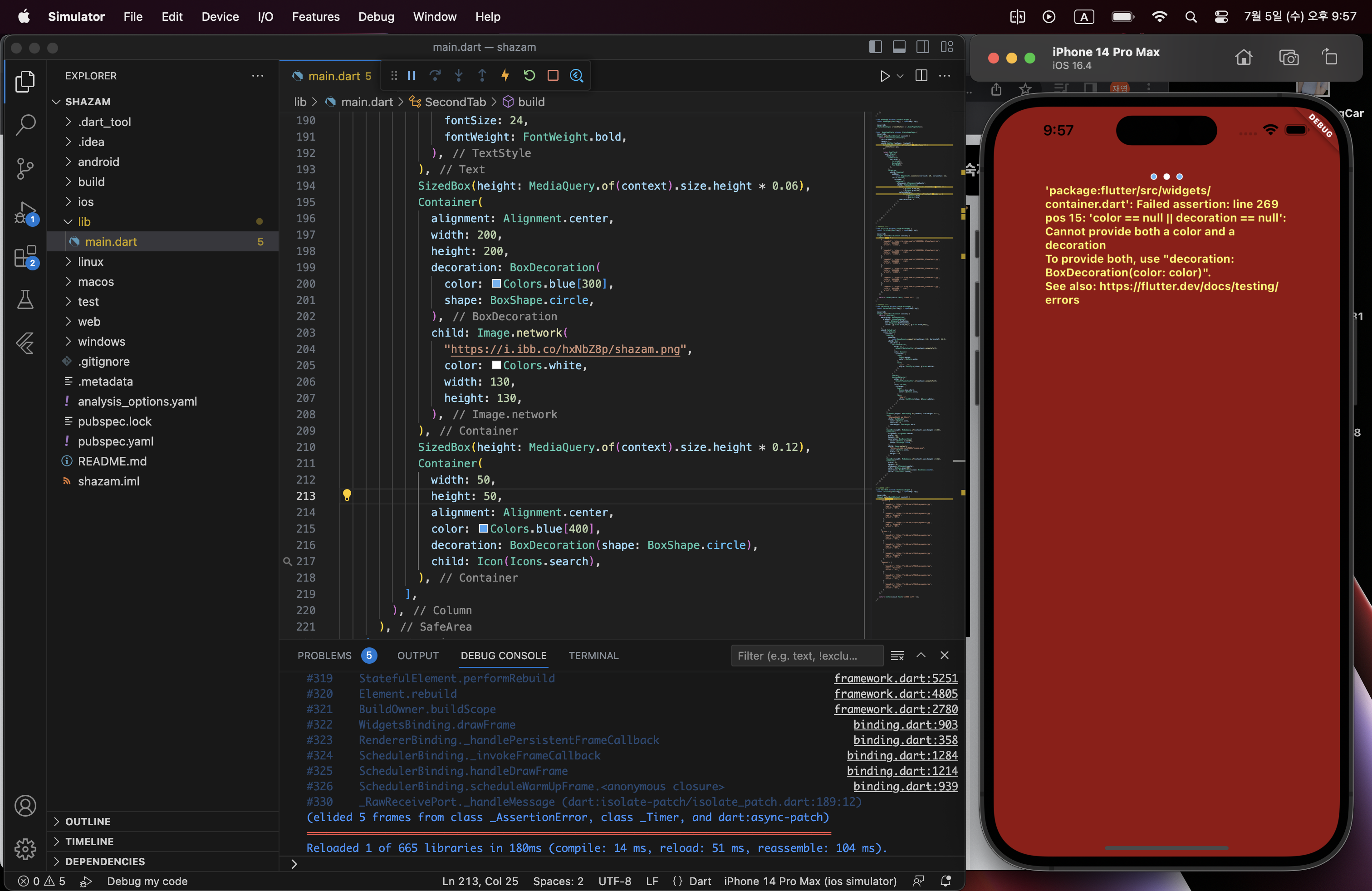1372x891 pixels.
Task: Clear the debug console output list icon
Action: 897,655
